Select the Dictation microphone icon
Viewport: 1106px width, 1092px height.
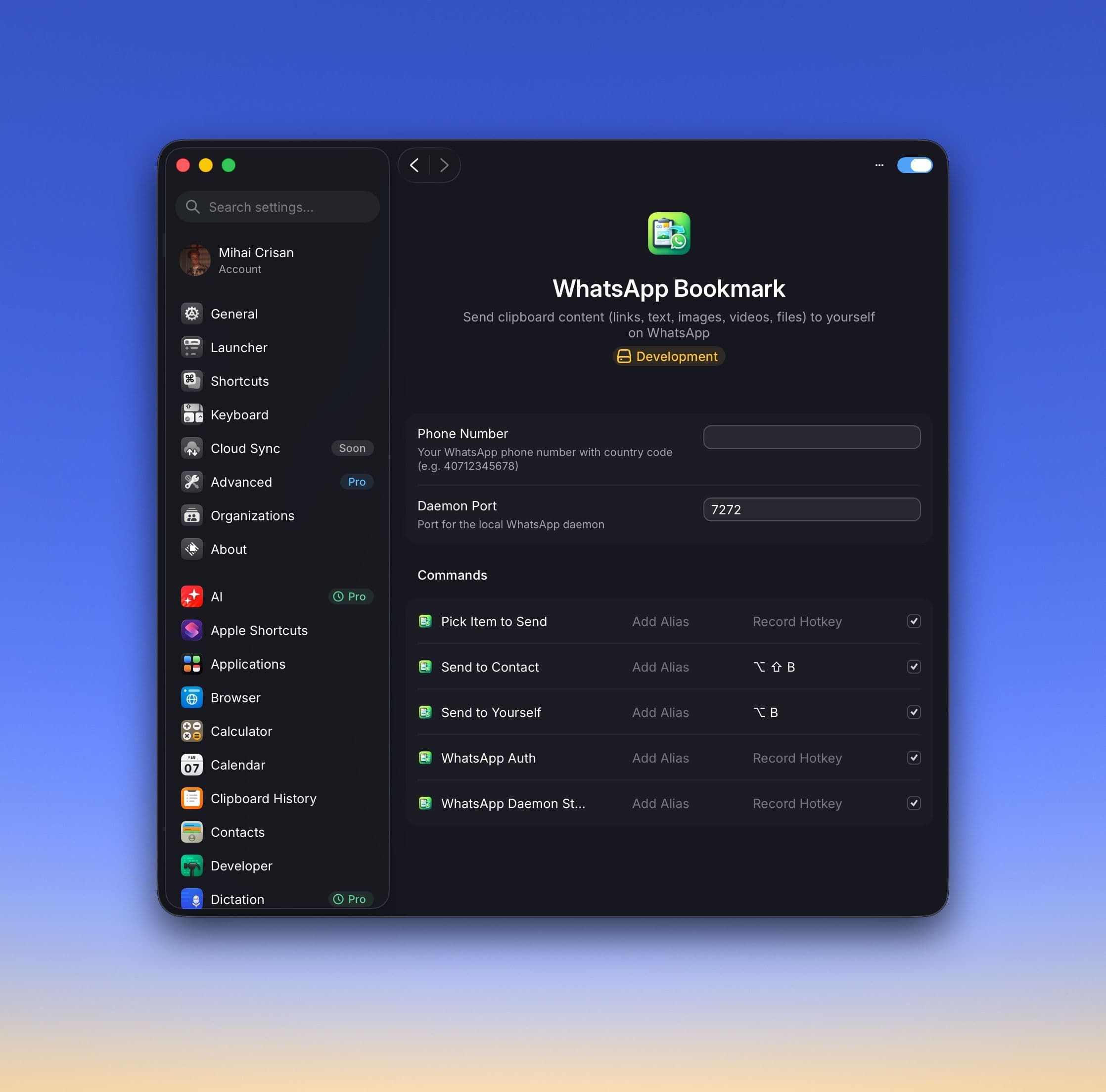tap(192, 899)
